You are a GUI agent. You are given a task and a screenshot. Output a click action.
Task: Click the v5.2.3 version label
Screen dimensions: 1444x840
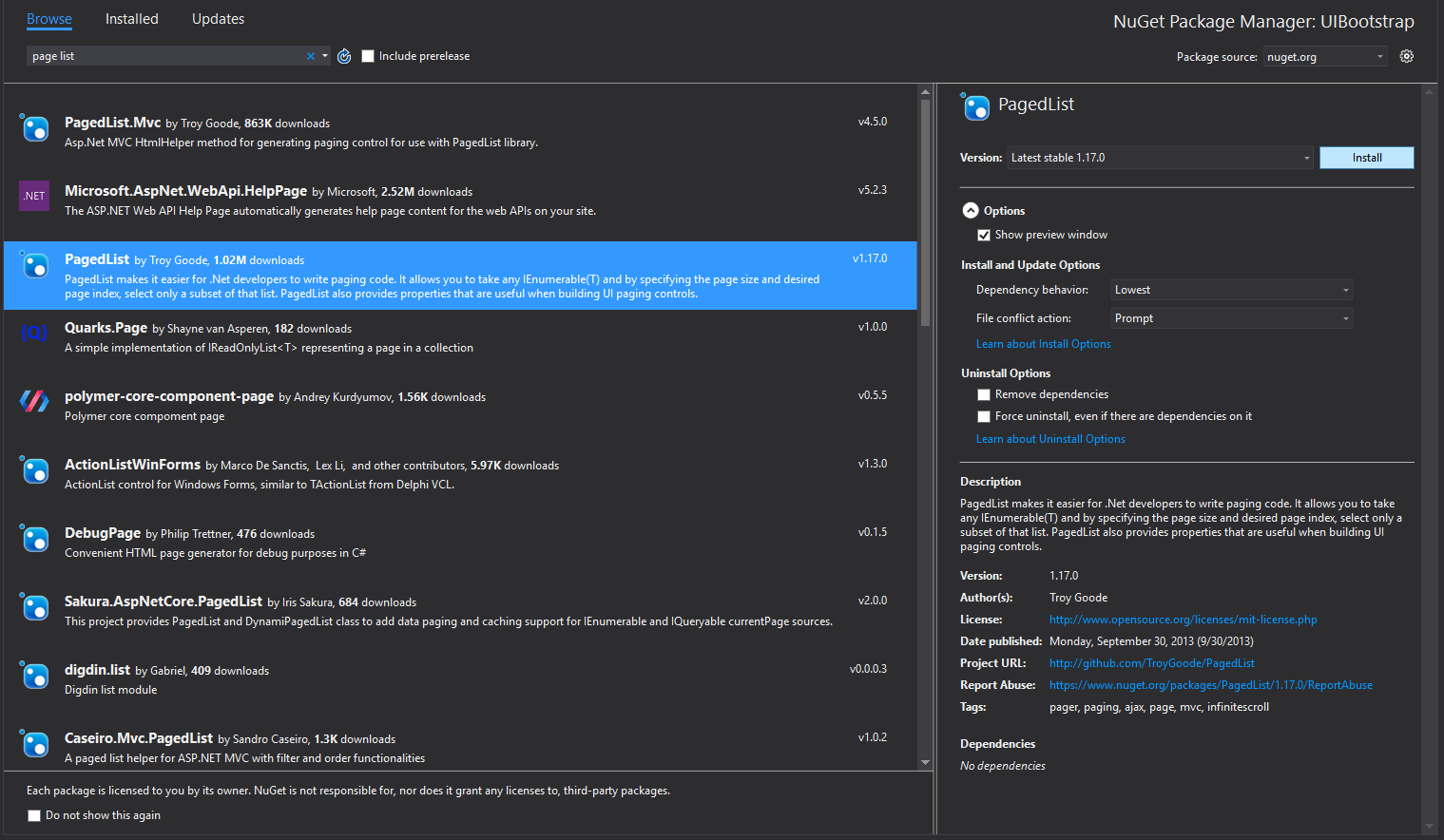872,190
